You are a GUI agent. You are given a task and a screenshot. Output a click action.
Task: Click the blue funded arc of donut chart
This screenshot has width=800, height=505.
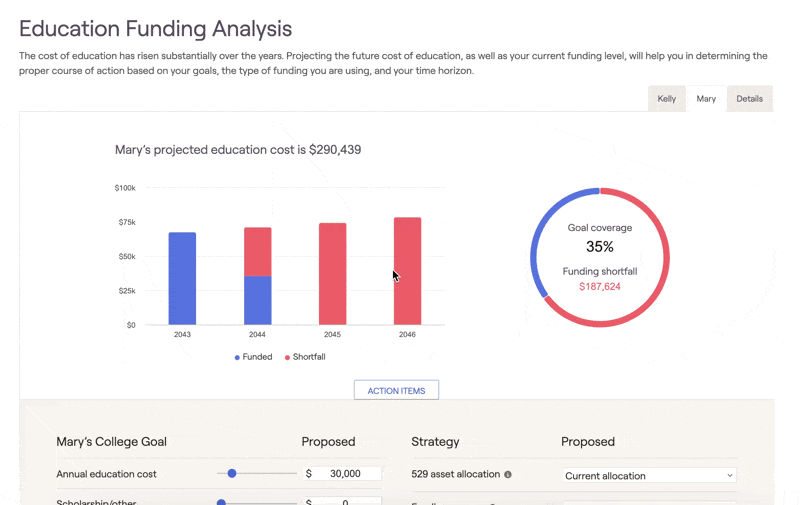click(542, 228)
